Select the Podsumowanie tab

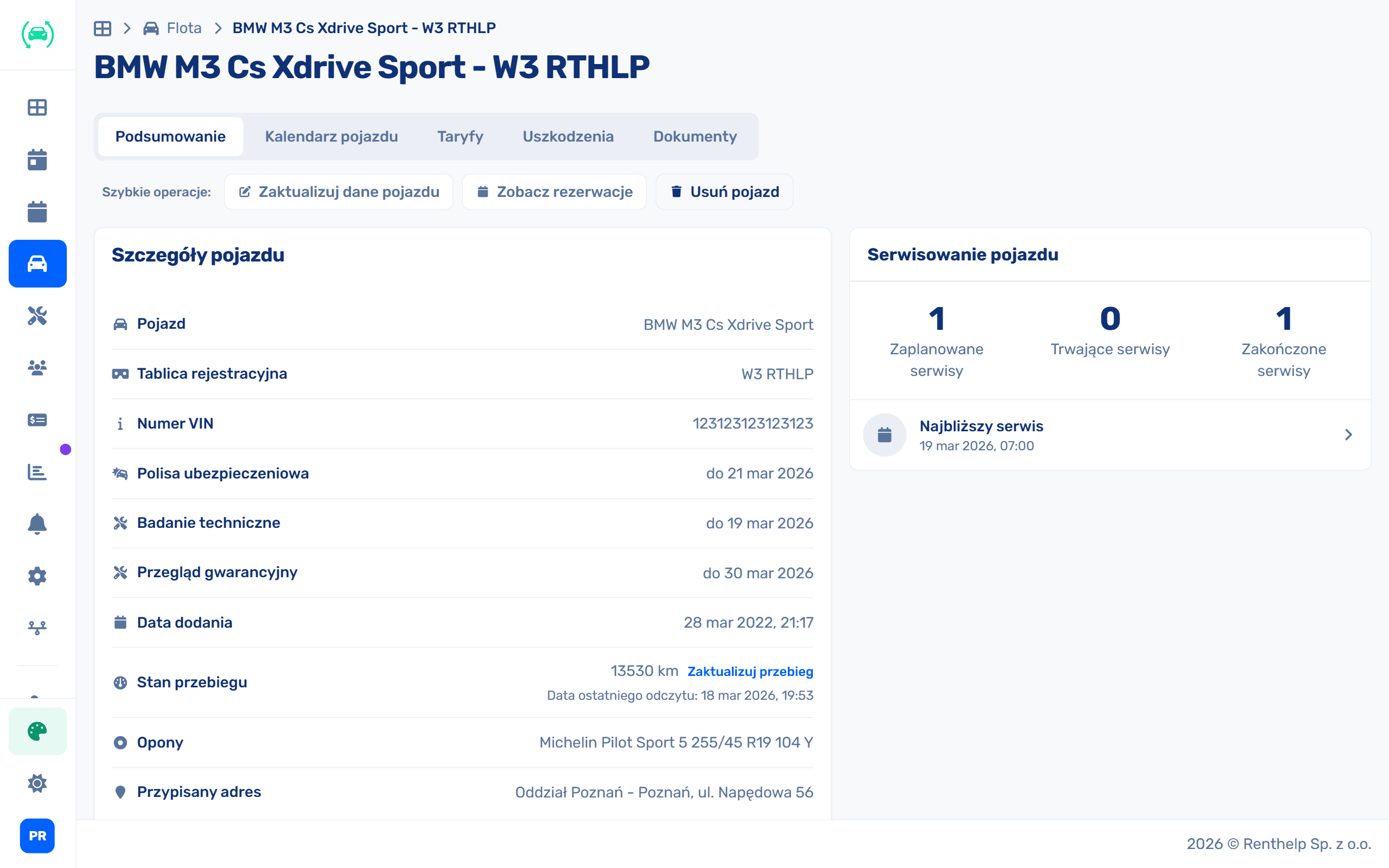click(170, 137)
